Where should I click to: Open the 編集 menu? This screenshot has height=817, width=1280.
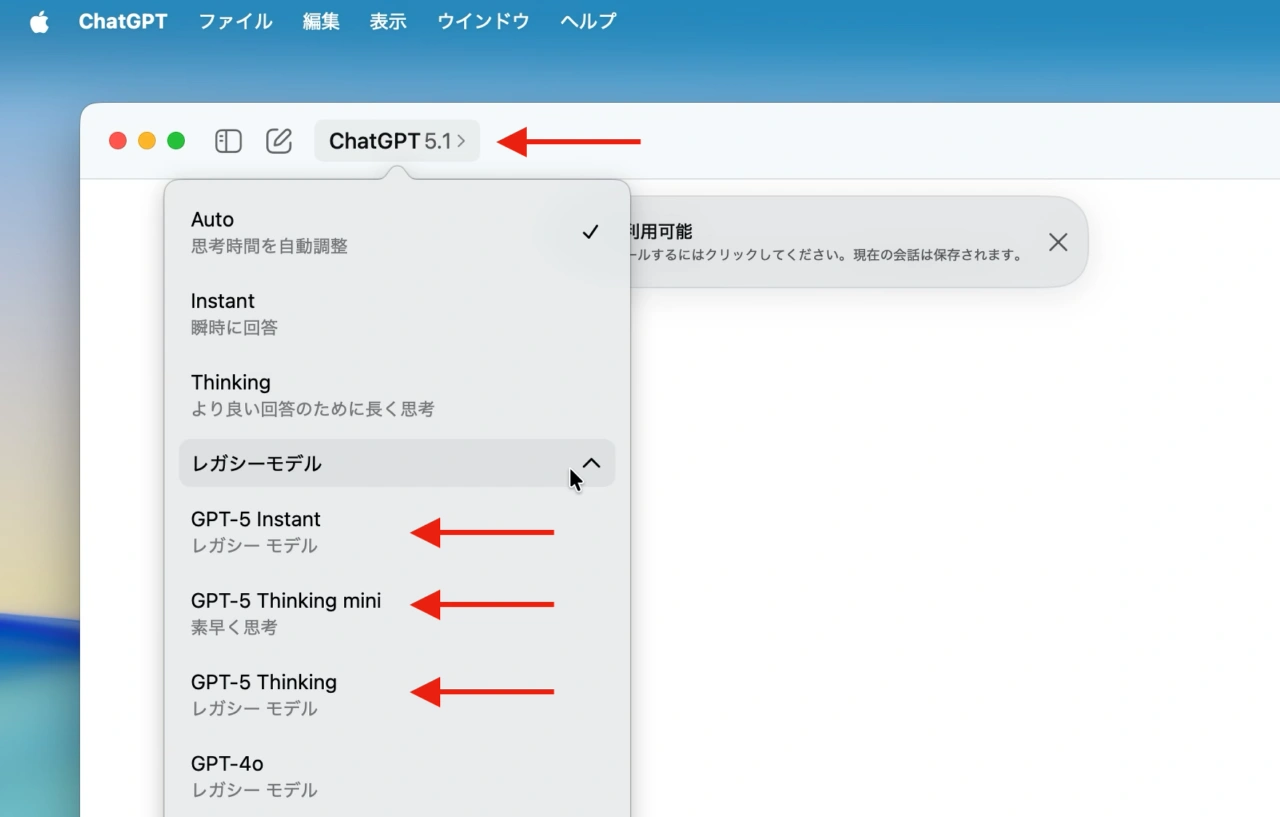coord(320,21)
